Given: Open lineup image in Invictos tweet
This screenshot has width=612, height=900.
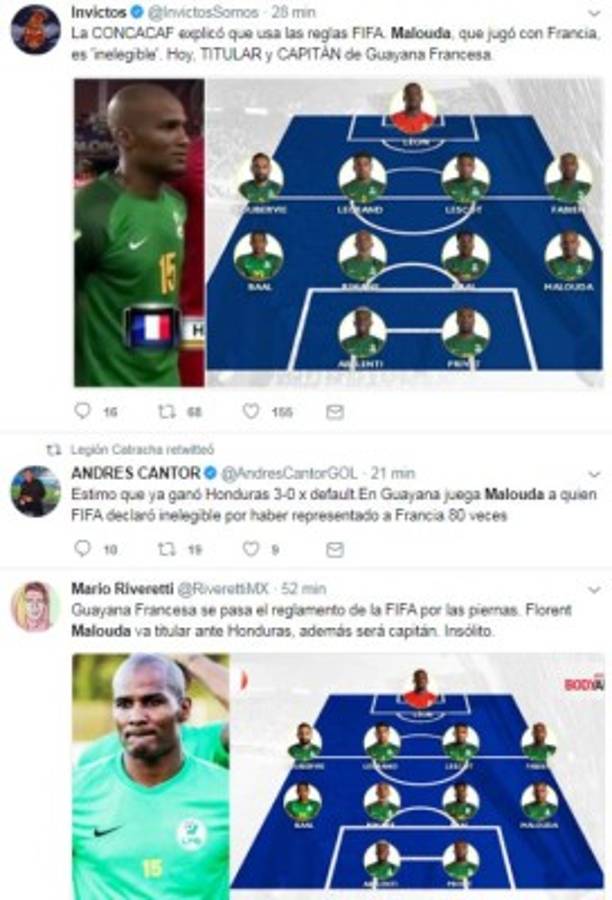Looking at the screenshot, I should 405,232.
